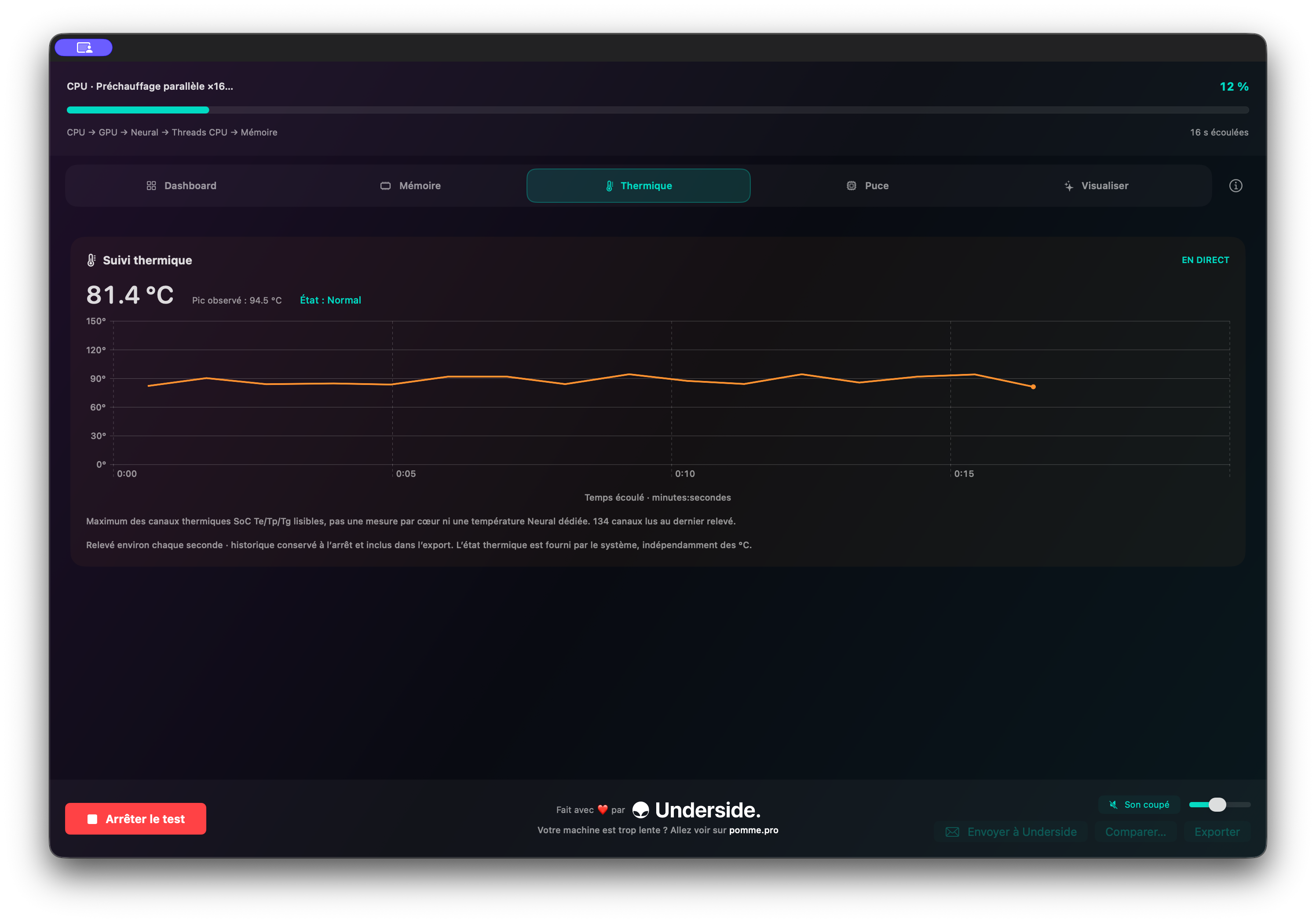Open the Visualiser tab
The image size is (1316, 923).
coord(1096,186)
